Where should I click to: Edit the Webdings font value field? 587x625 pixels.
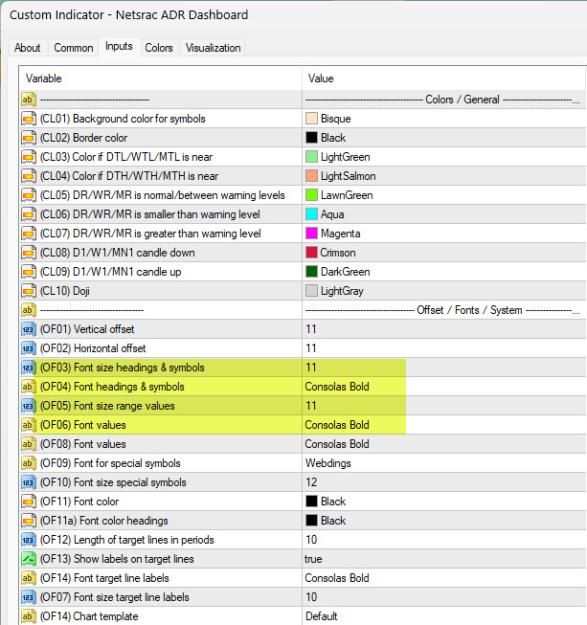coord(444,463)
